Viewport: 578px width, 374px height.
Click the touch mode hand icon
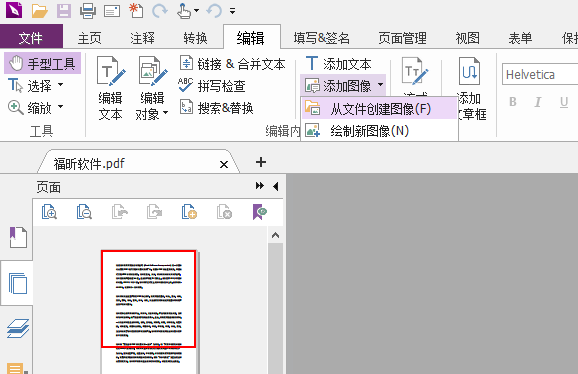(184, 11)
